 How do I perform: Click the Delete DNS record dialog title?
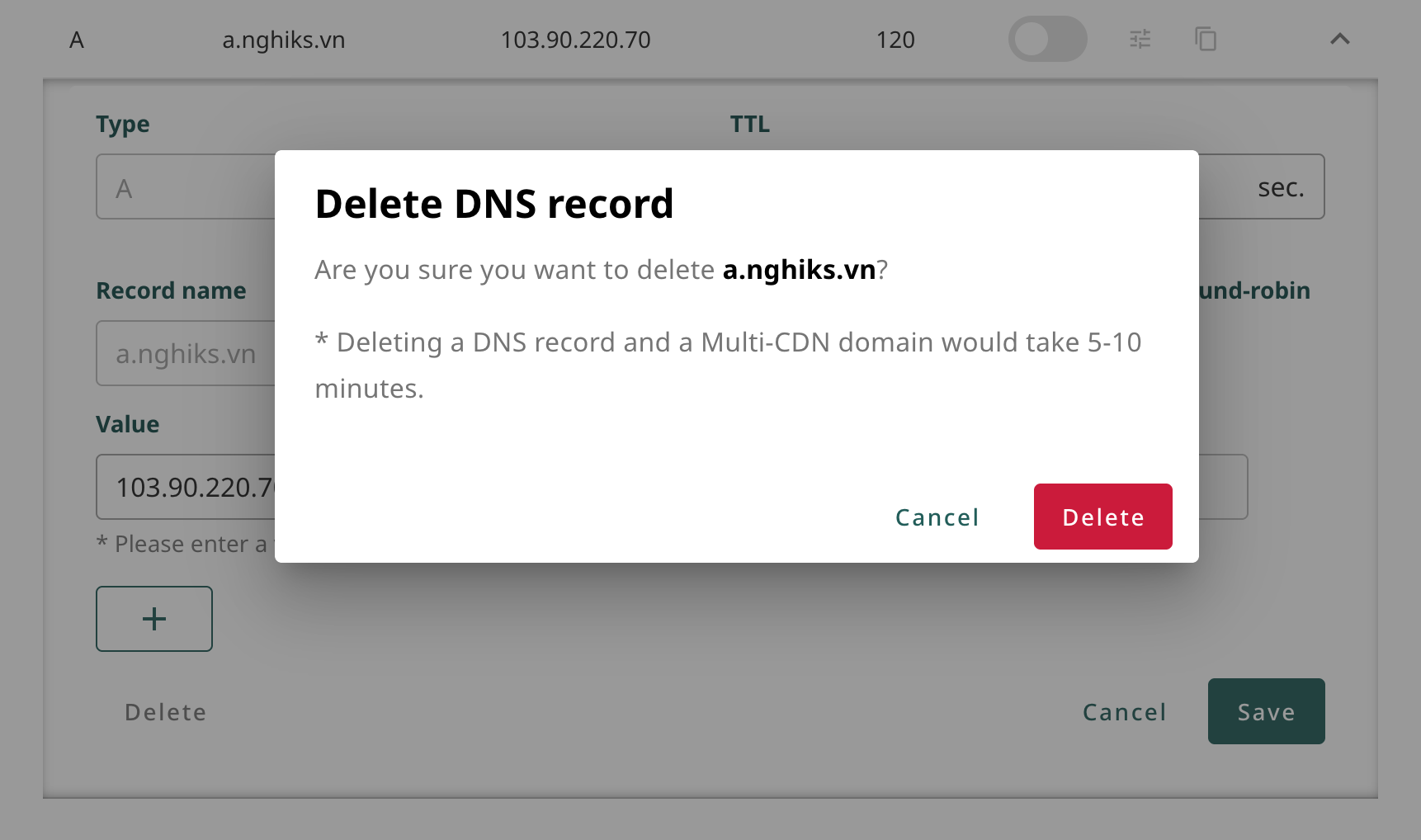click(x=494, y=204)
